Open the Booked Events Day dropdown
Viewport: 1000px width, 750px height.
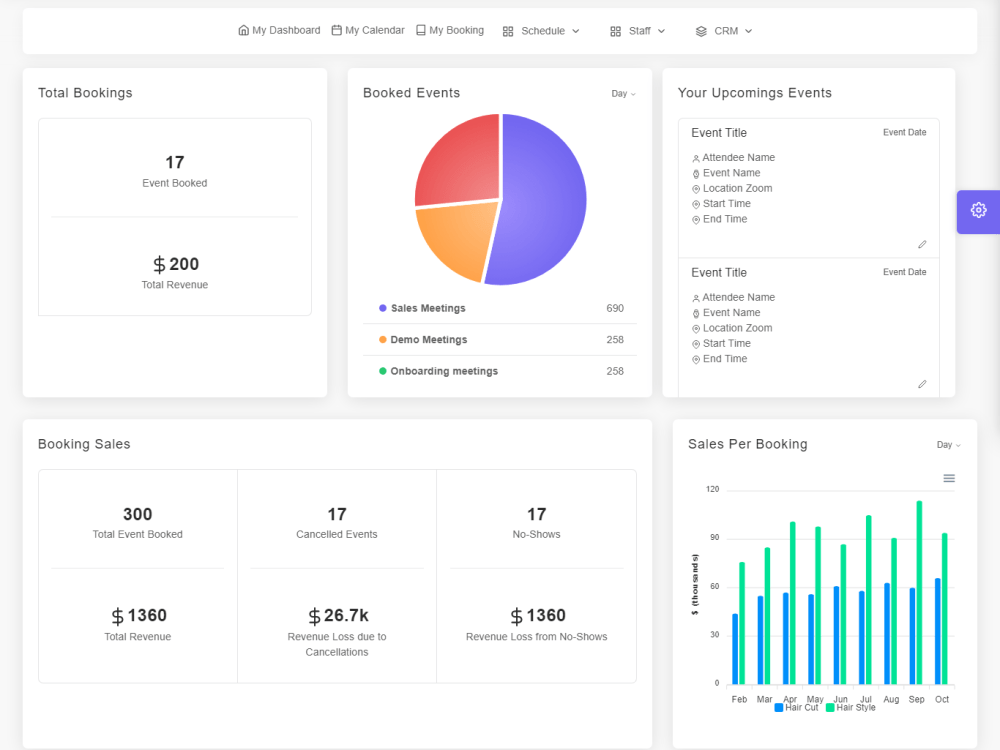click(x=623, y=94)
